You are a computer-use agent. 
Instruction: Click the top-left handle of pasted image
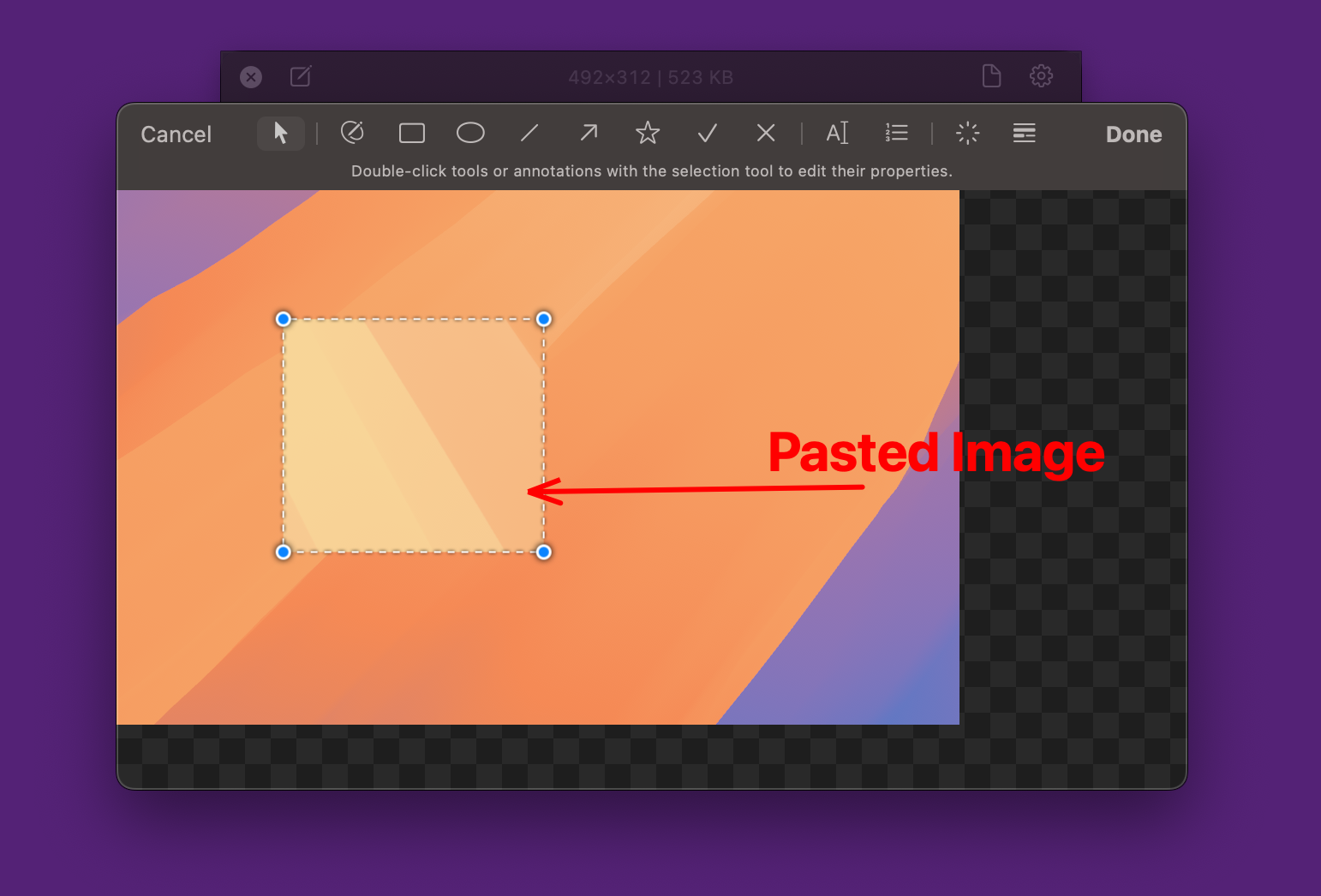pos(284,320)
